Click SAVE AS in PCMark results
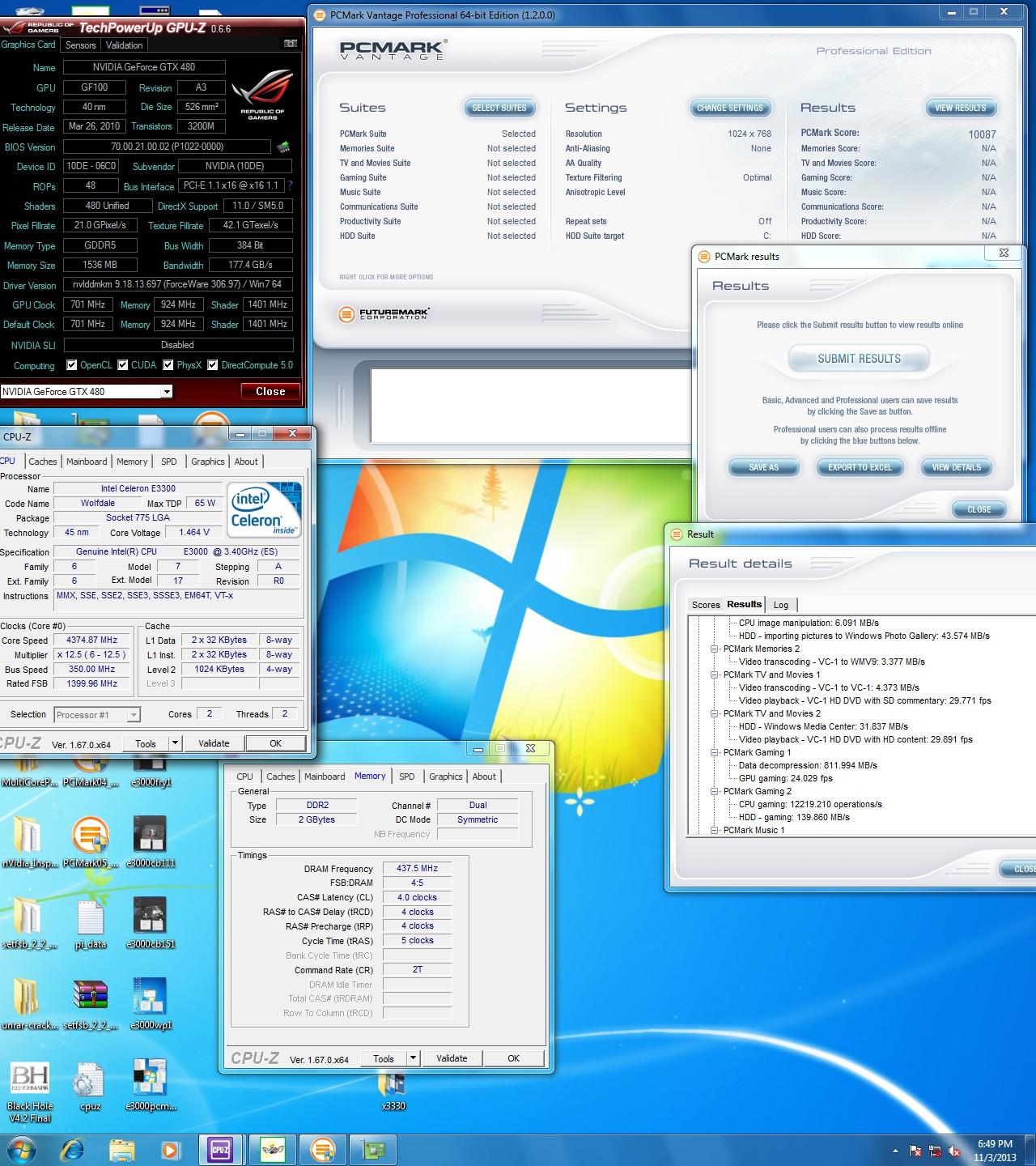 tap(763, 467)
